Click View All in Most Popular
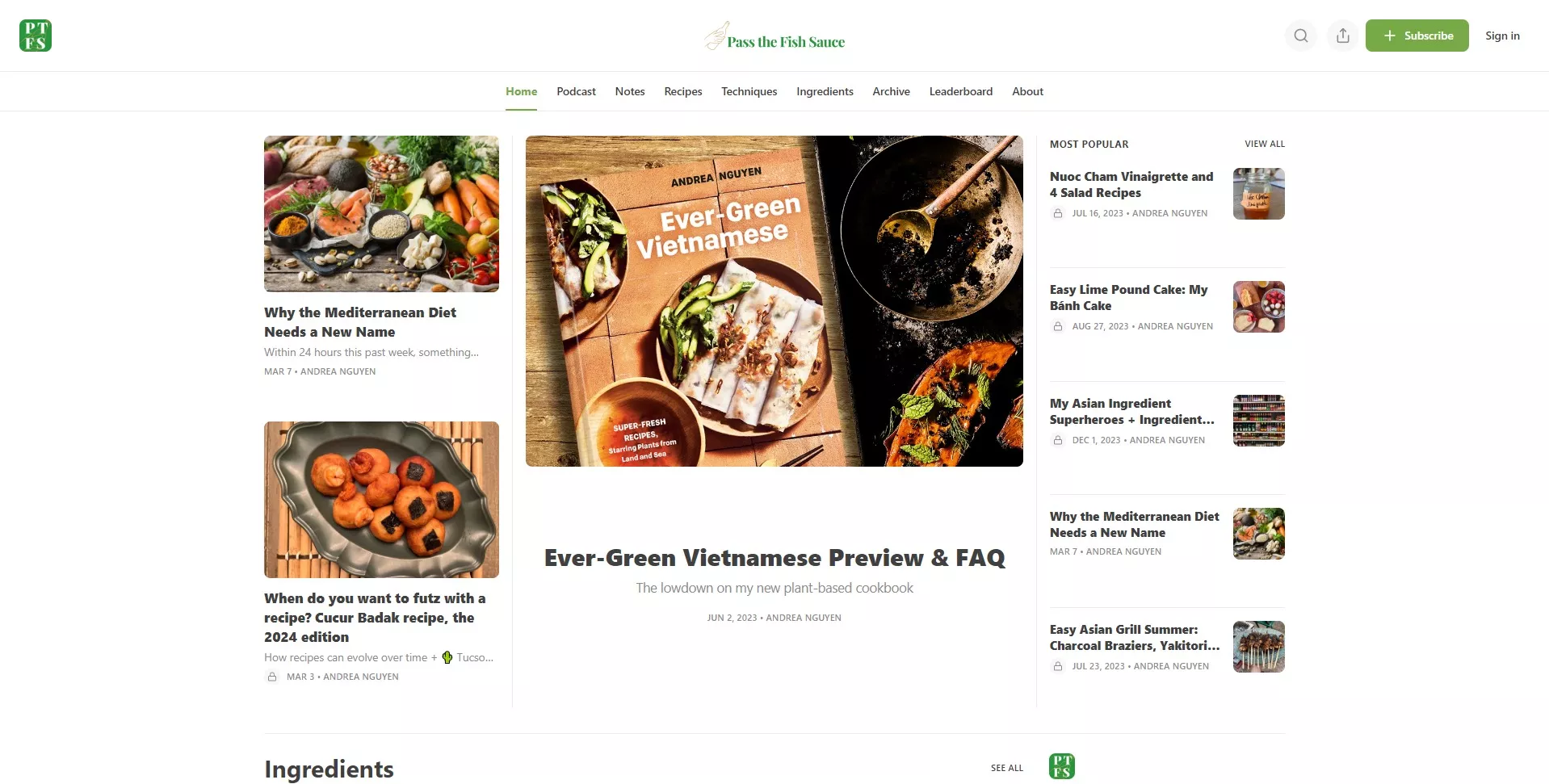Screen dimensions: 1549x784 point(1265,144)
